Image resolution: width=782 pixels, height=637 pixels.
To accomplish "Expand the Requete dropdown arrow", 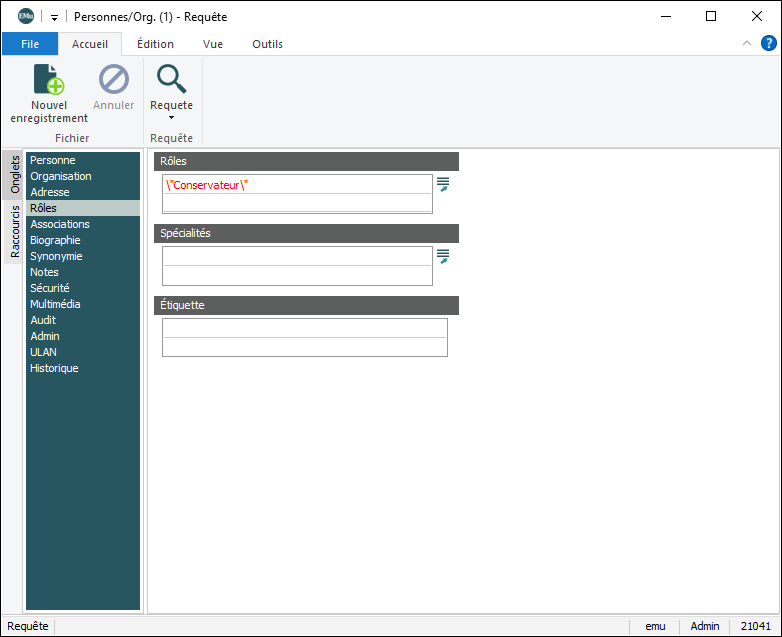I will [171, 118].
